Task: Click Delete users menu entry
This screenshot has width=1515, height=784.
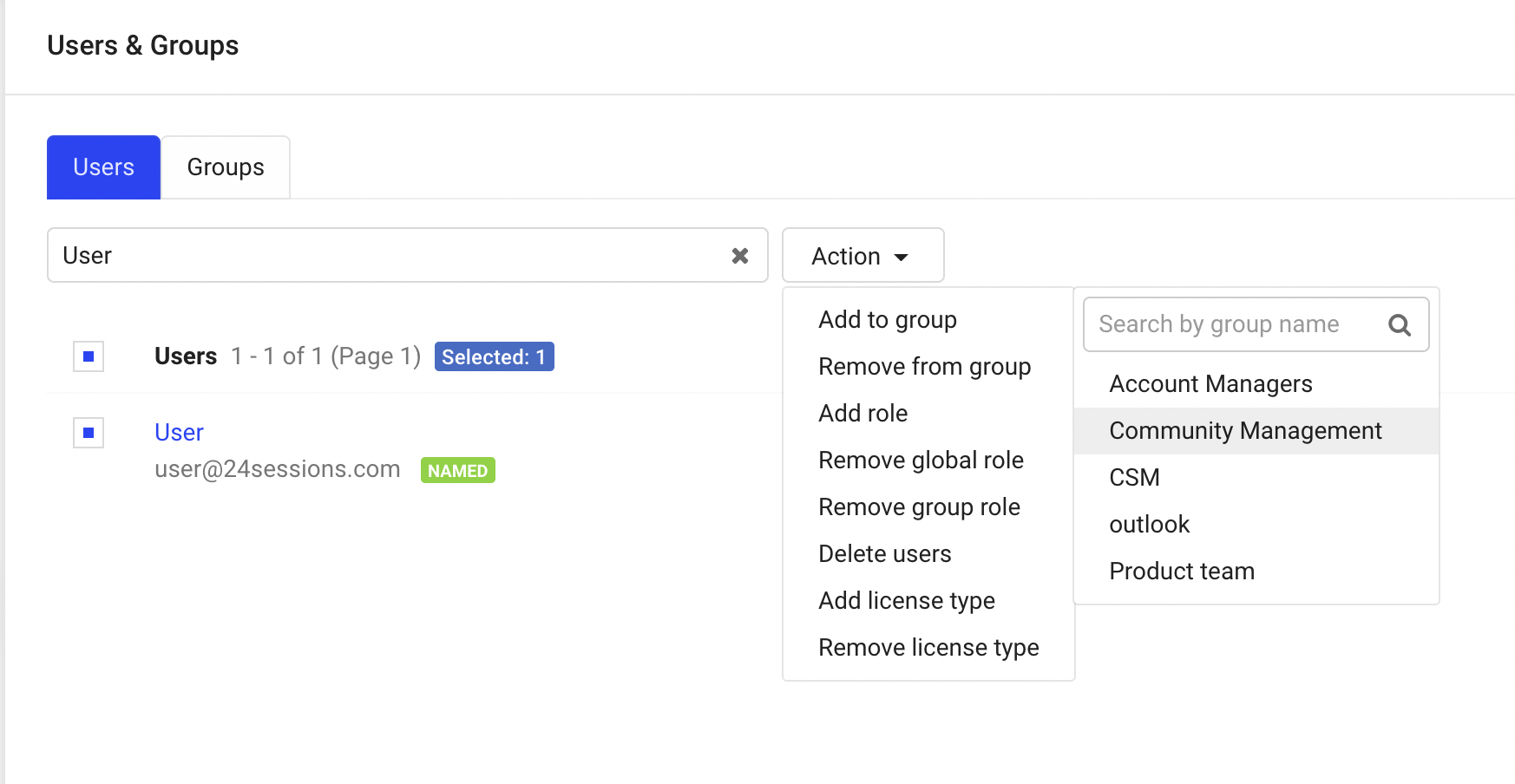Action: [884, 554]
